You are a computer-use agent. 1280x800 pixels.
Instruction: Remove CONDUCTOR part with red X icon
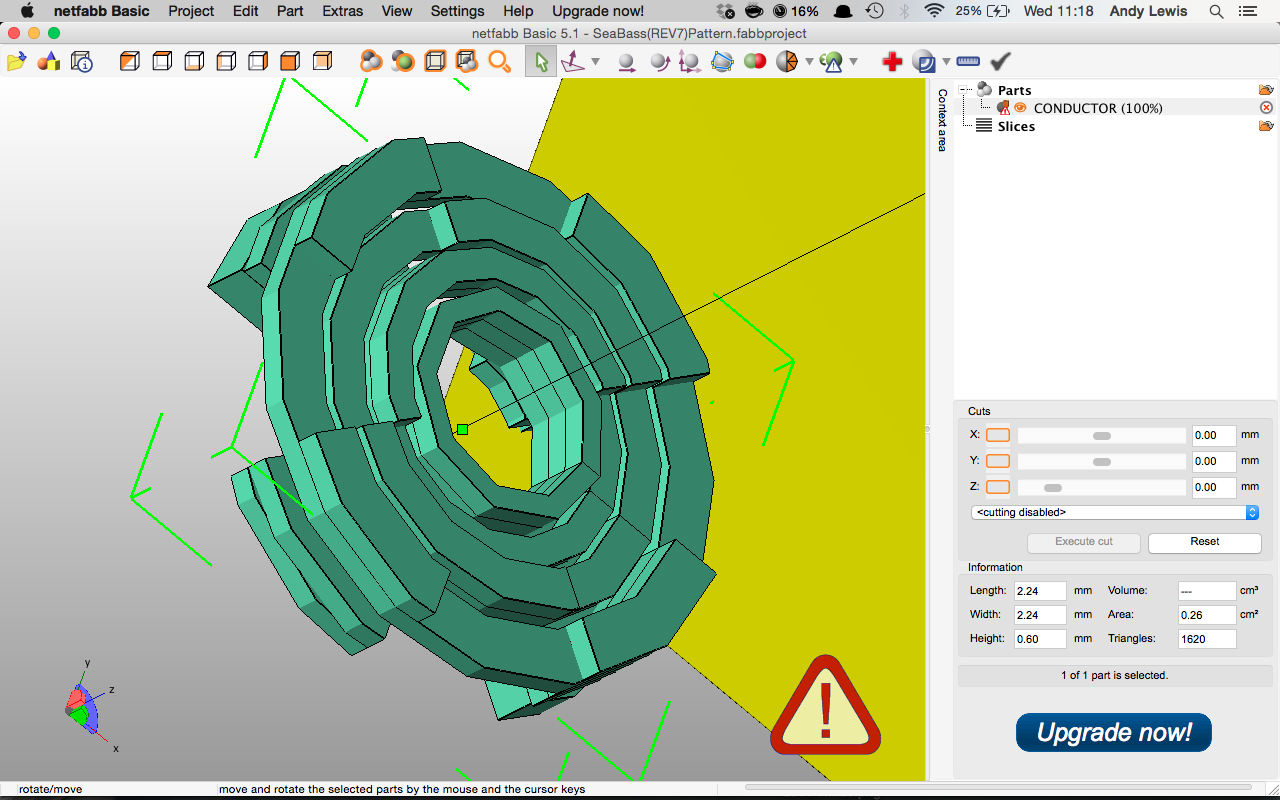1266,108
